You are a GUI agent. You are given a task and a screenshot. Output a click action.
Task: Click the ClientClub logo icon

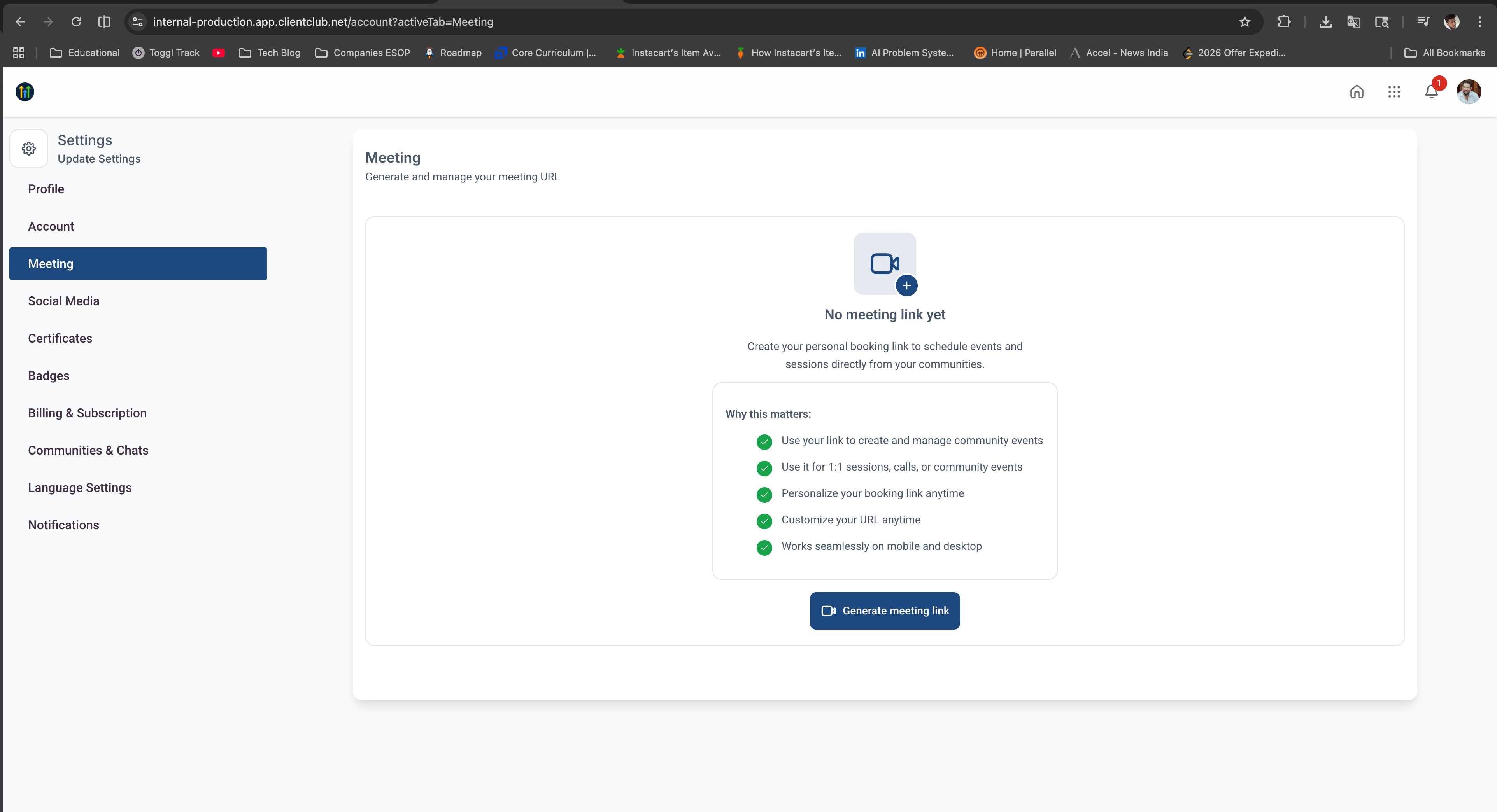coord(25,92)
